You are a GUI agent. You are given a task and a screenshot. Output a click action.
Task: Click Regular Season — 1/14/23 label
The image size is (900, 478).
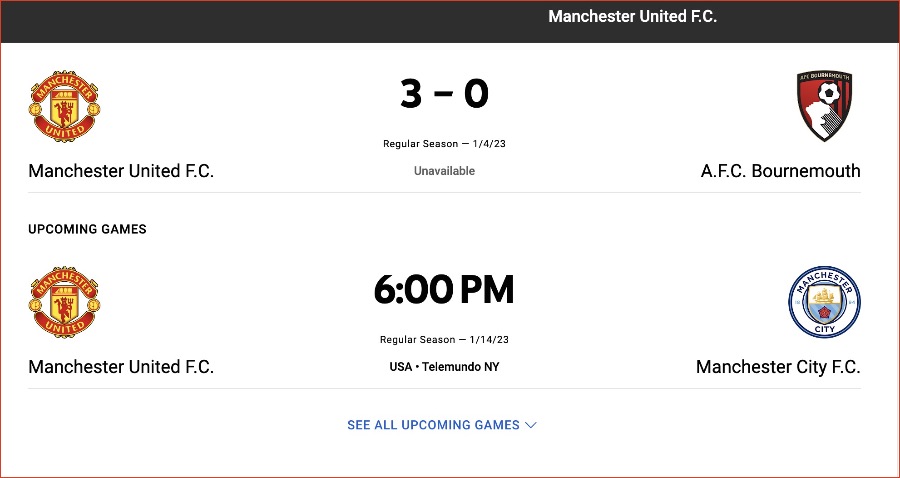pyautogui.click(x=444, y=340)
